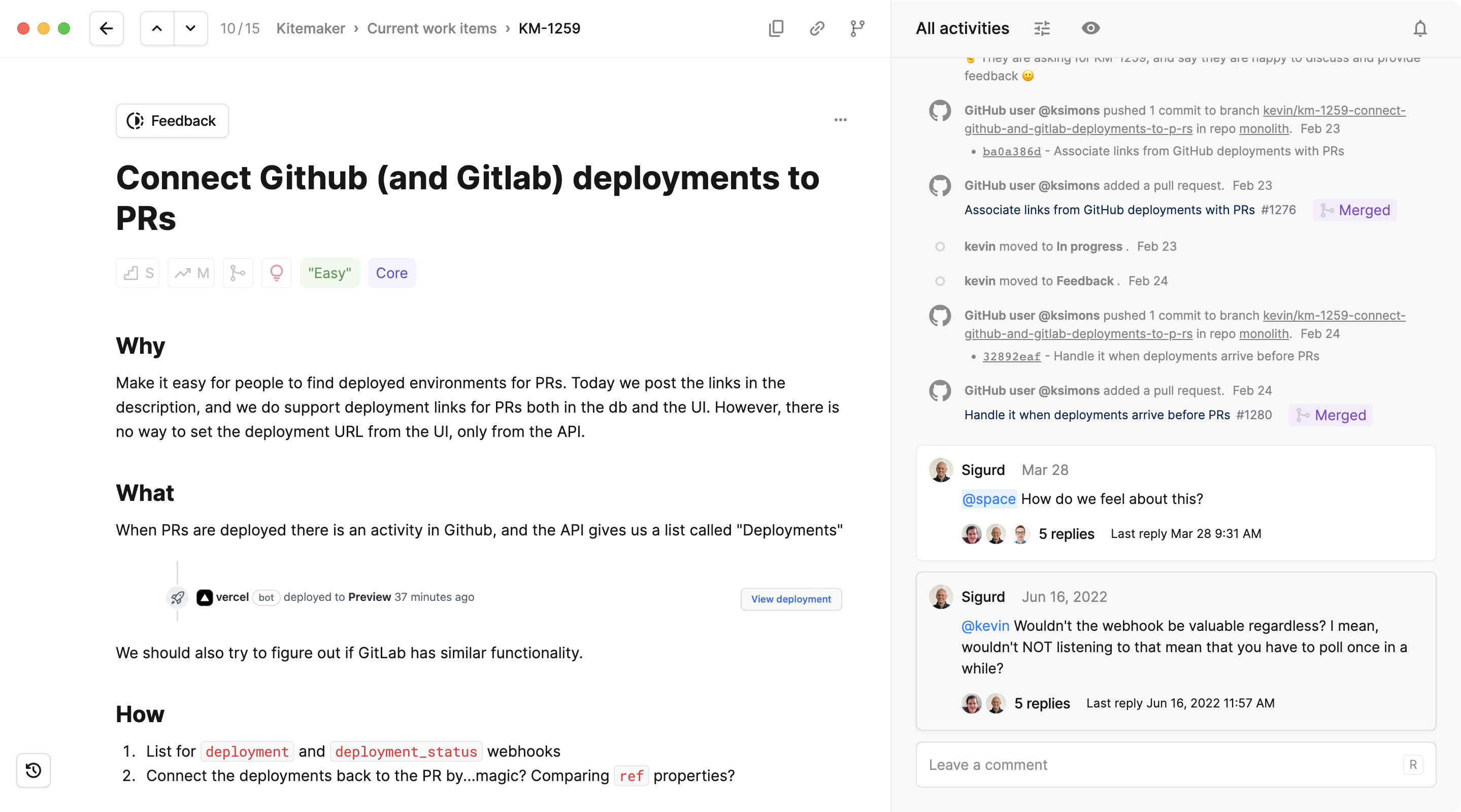The image size is (1461, 812).
Task: Click the filter/settings sliders icon
Action: (x=1042, y=28)
